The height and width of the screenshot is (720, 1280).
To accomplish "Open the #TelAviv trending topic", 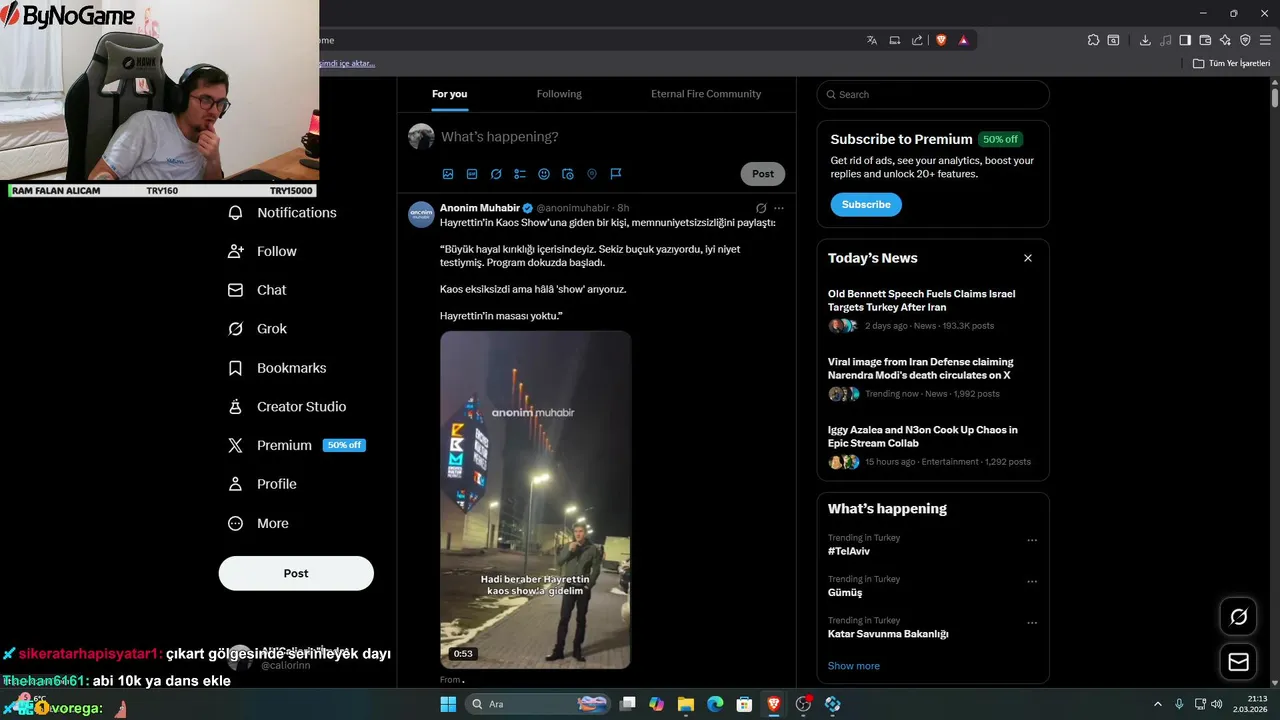I will pyautogui.click(x=849, y=551).
